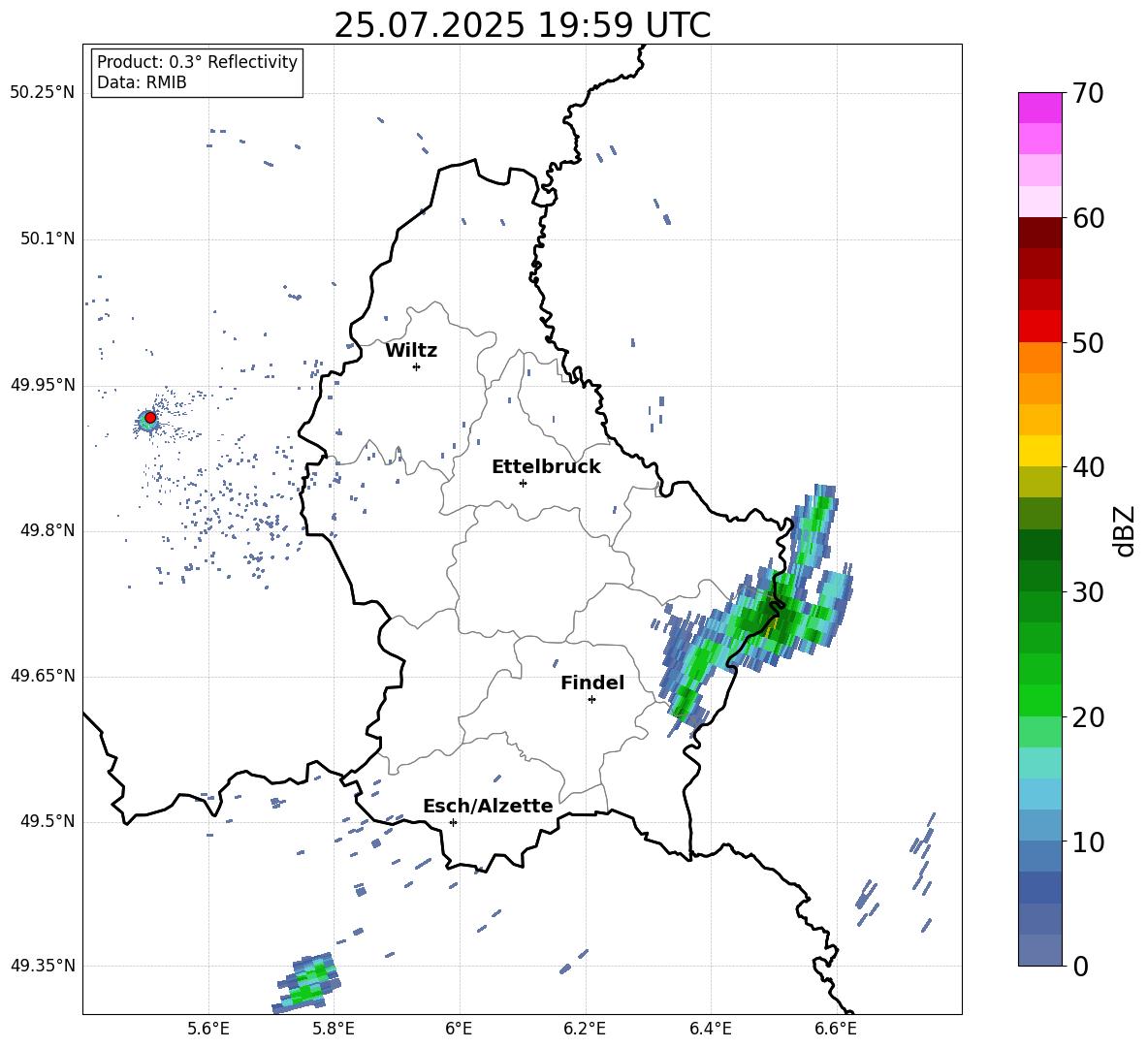Image resolution: width=1148 pixels, height=1048 pixels.
Task: Click the Product: 0.3° Reflectivity text
Action: (197, 62)
